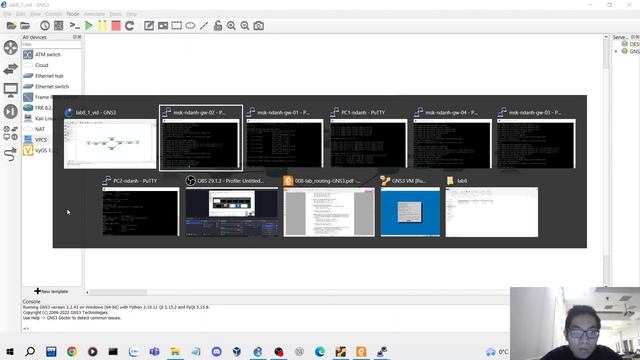This screenshot has height=360, width=640.
Task: Open the snapshots manager clock icon
Action: click(45, 26)
